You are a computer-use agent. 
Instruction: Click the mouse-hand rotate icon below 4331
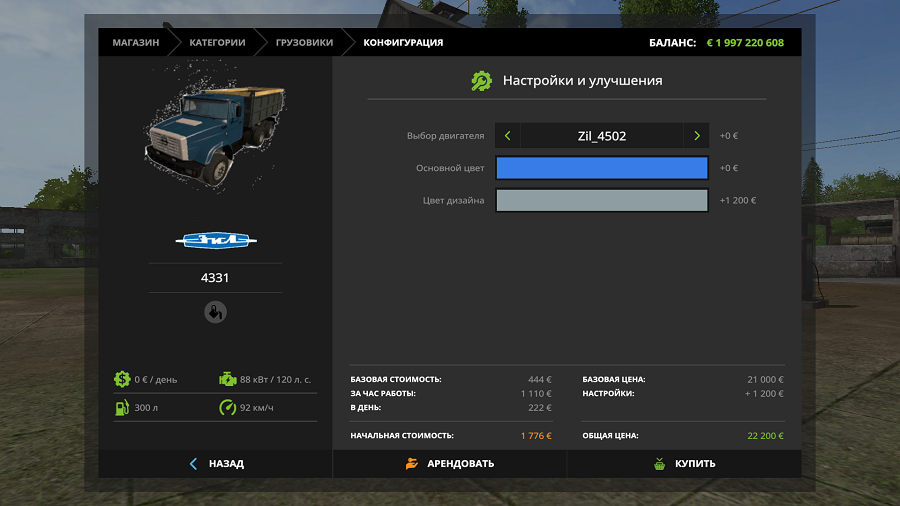pyautogui.click(x=215, y=312)
